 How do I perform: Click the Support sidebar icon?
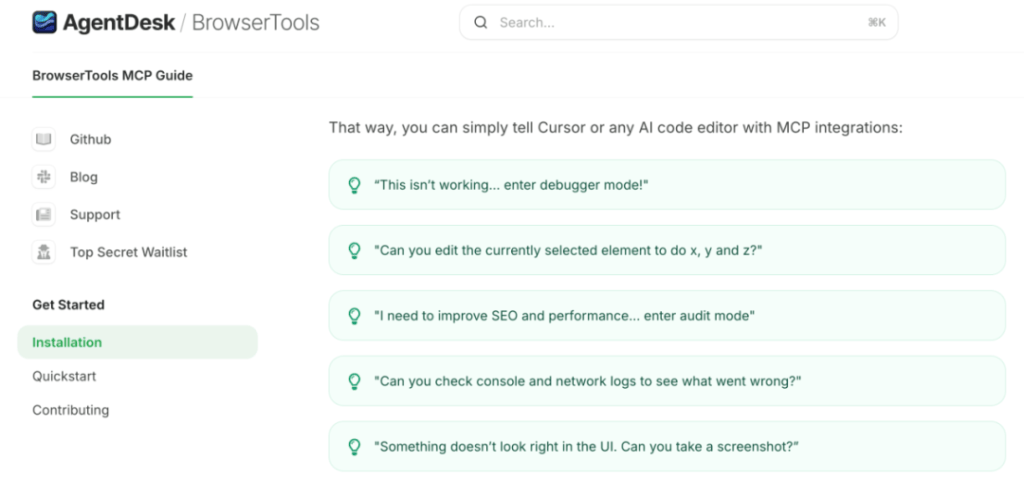point(44,215)
